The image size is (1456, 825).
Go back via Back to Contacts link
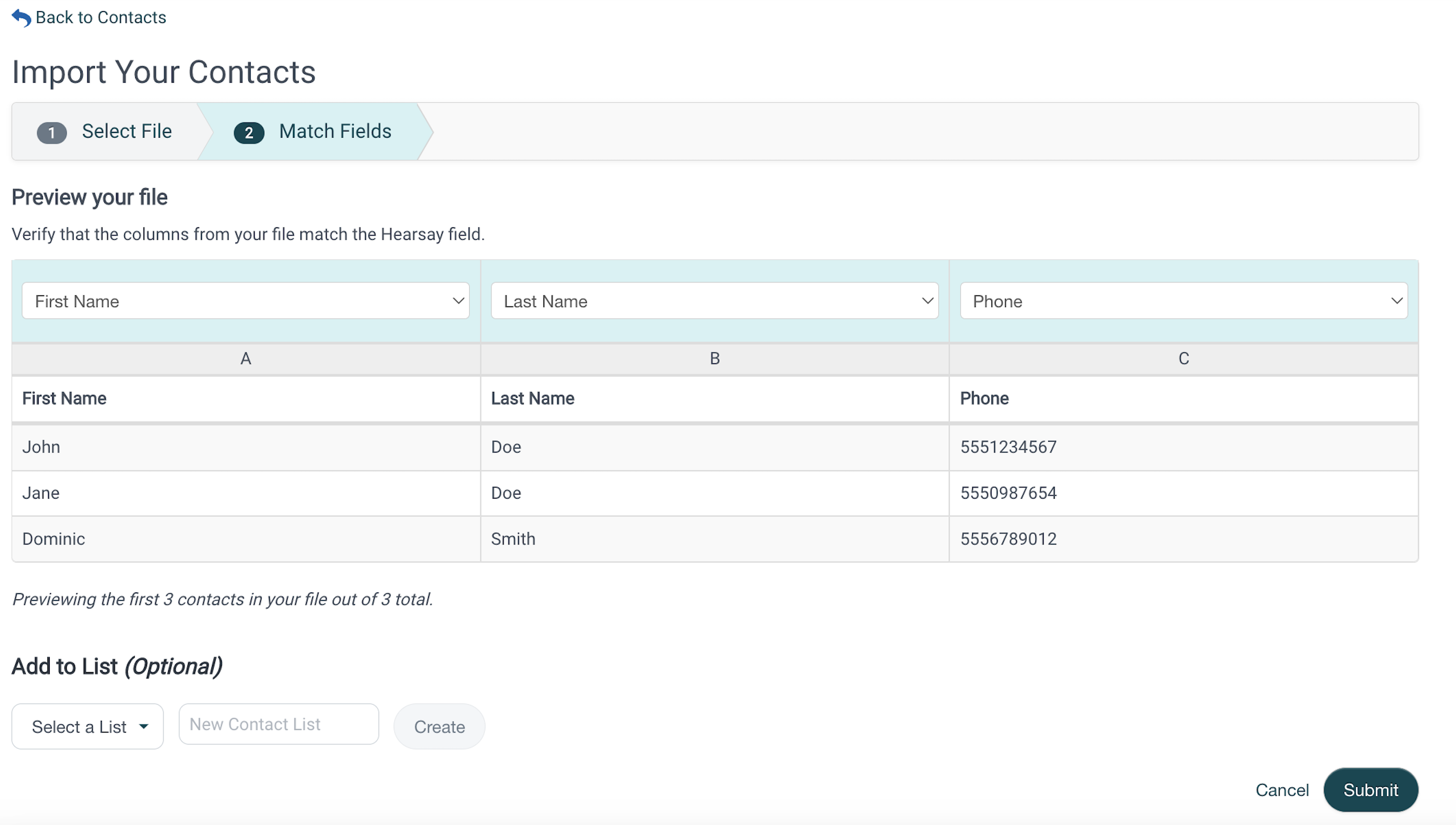[x=101, y=18]
